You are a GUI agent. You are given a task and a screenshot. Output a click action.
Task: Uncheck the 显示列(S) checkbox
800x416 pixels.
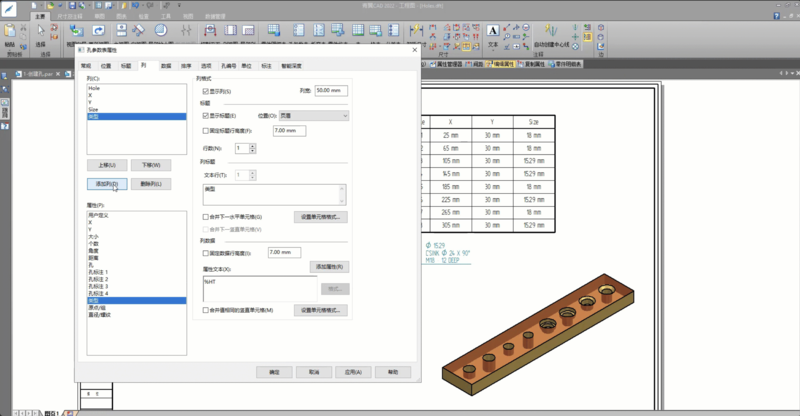[x=206, y=91]
